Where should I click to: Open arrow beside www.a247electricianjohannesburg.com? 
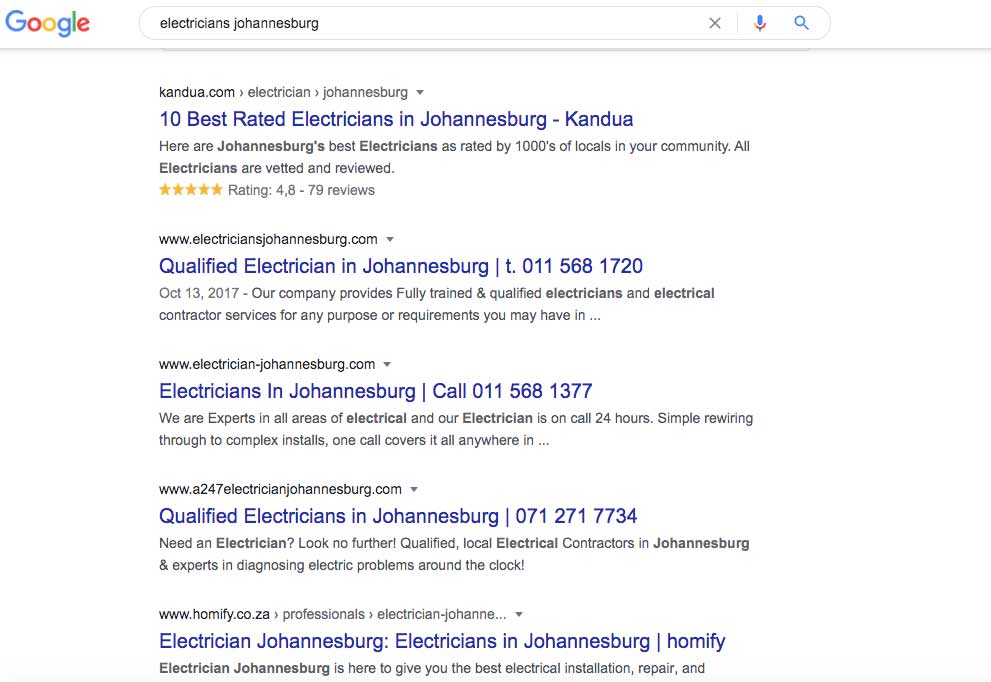pos(414,490)
